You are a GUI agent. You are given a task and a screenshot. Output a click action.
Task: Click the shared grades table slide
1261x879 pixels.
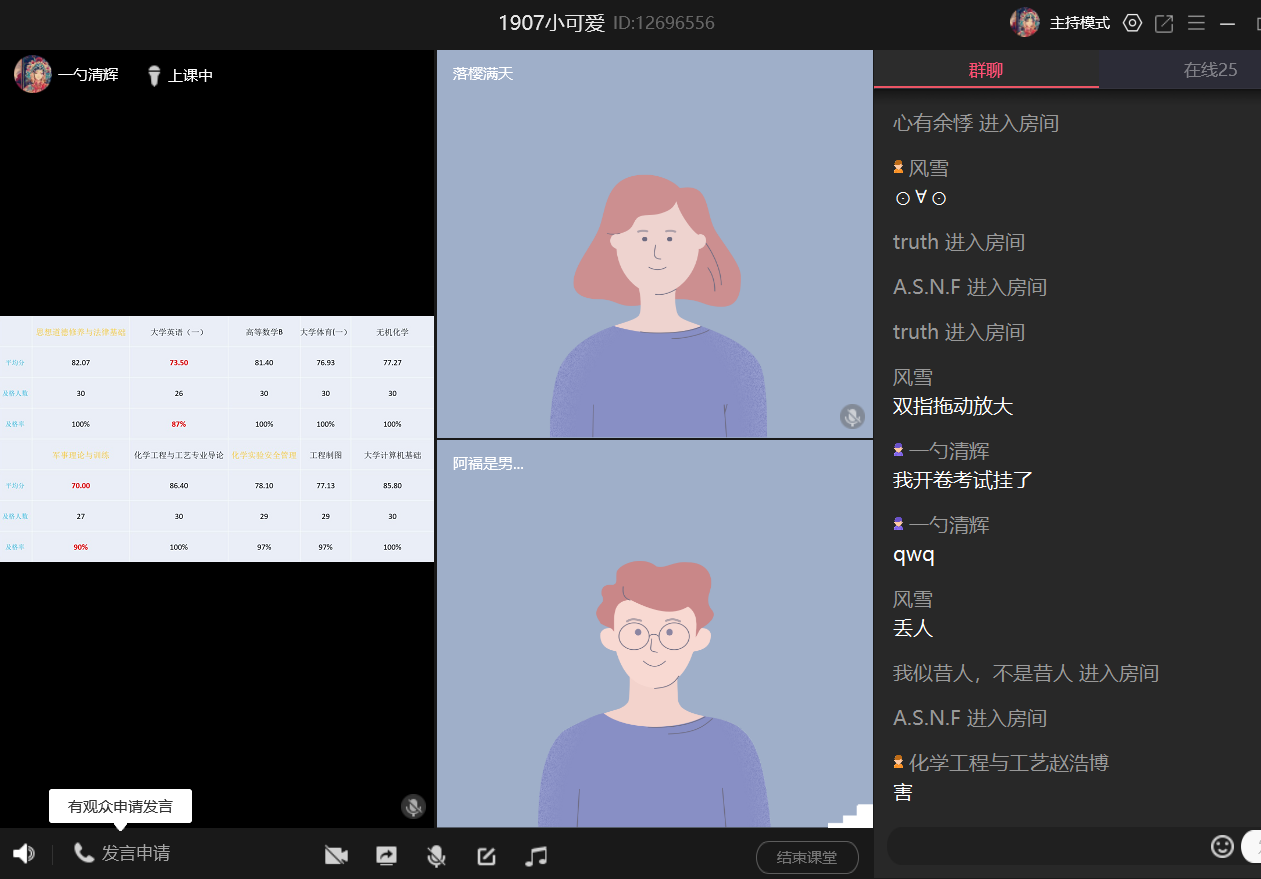(217, 439)
